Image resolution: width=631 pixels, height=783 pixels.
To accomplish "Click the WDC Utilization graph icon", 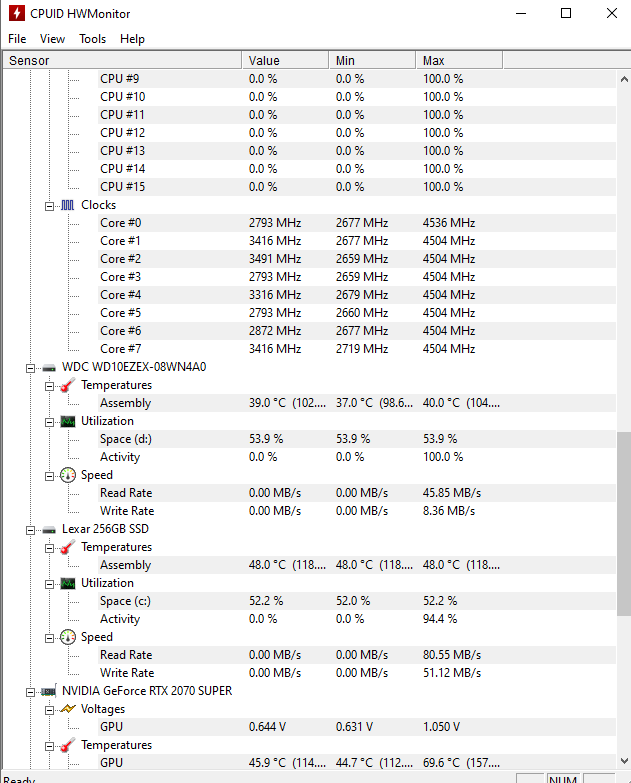I will tap(67, 421).
